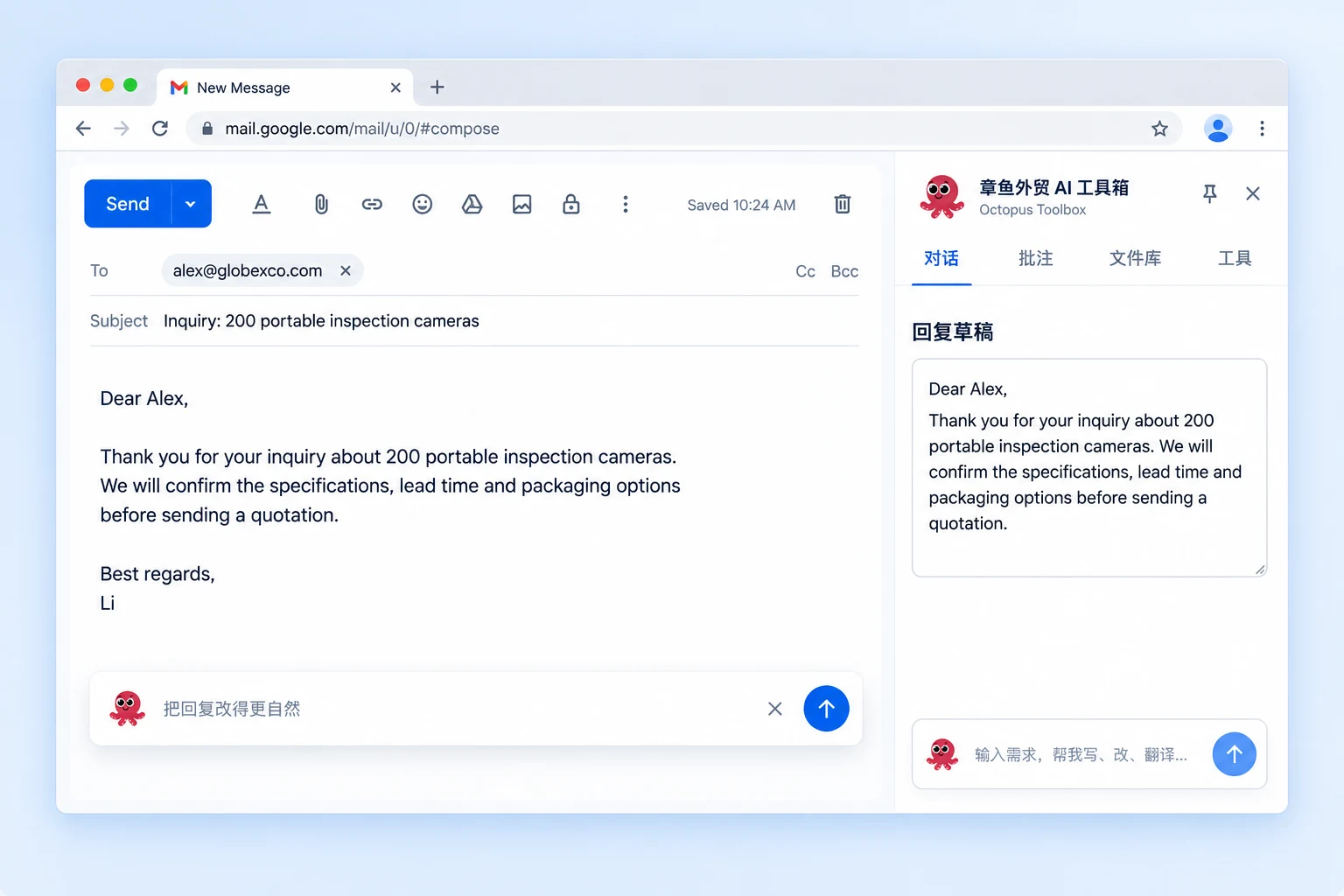Open more compose options menu
This screenshot has width=1344, height=896.
coord(625,204)
